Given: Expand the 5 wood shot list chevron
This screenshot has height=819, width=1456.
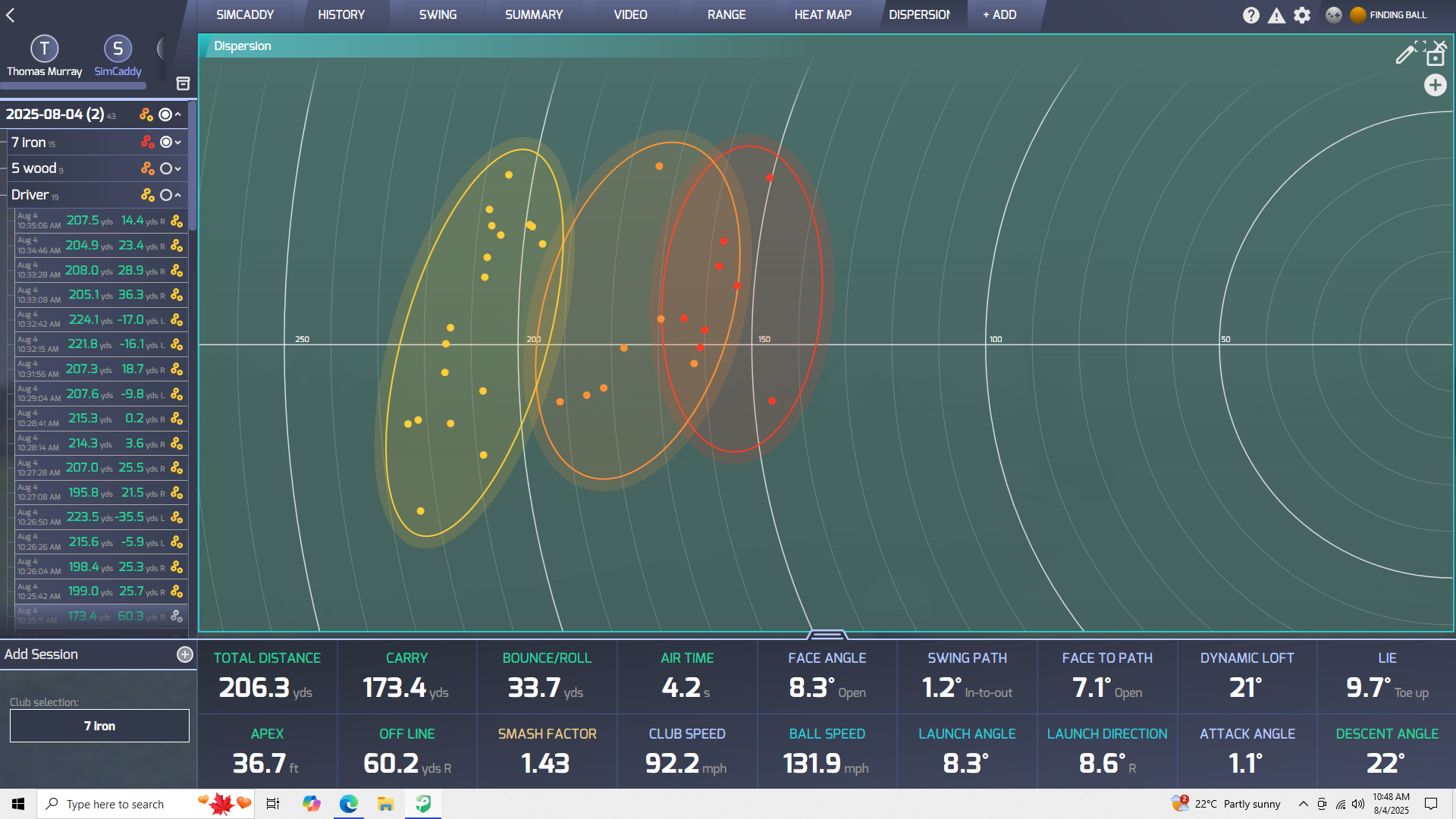Looking at the screenshot, I should pyautogui.click(x=177, y=168).
